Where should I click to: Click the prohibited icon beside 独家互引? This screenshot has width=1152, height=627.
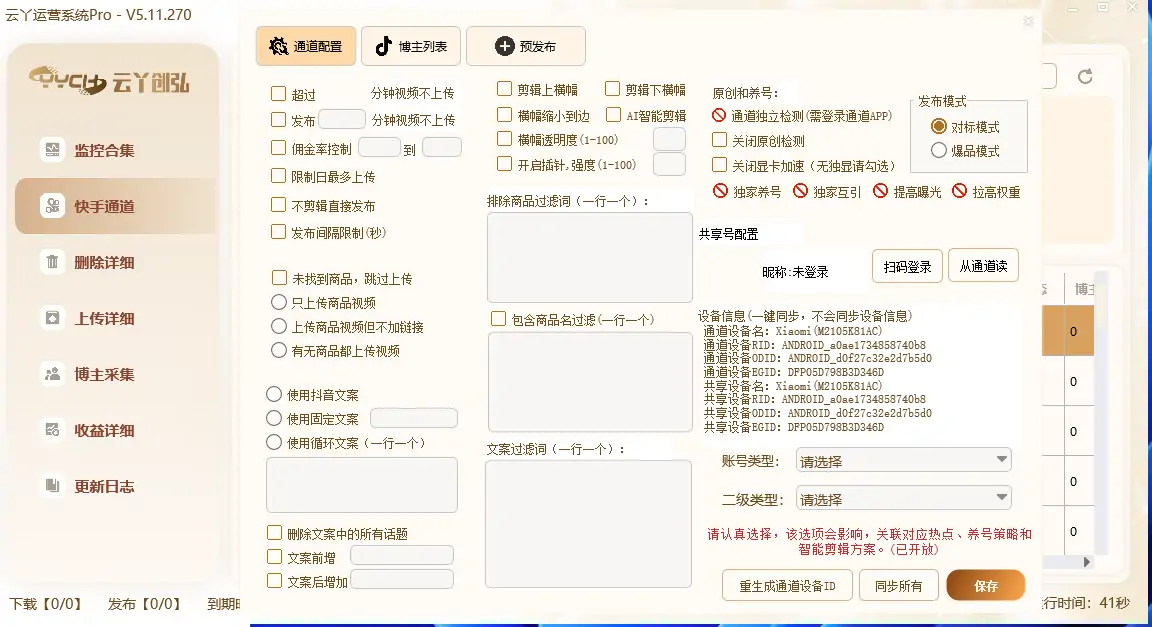(800, 191)
